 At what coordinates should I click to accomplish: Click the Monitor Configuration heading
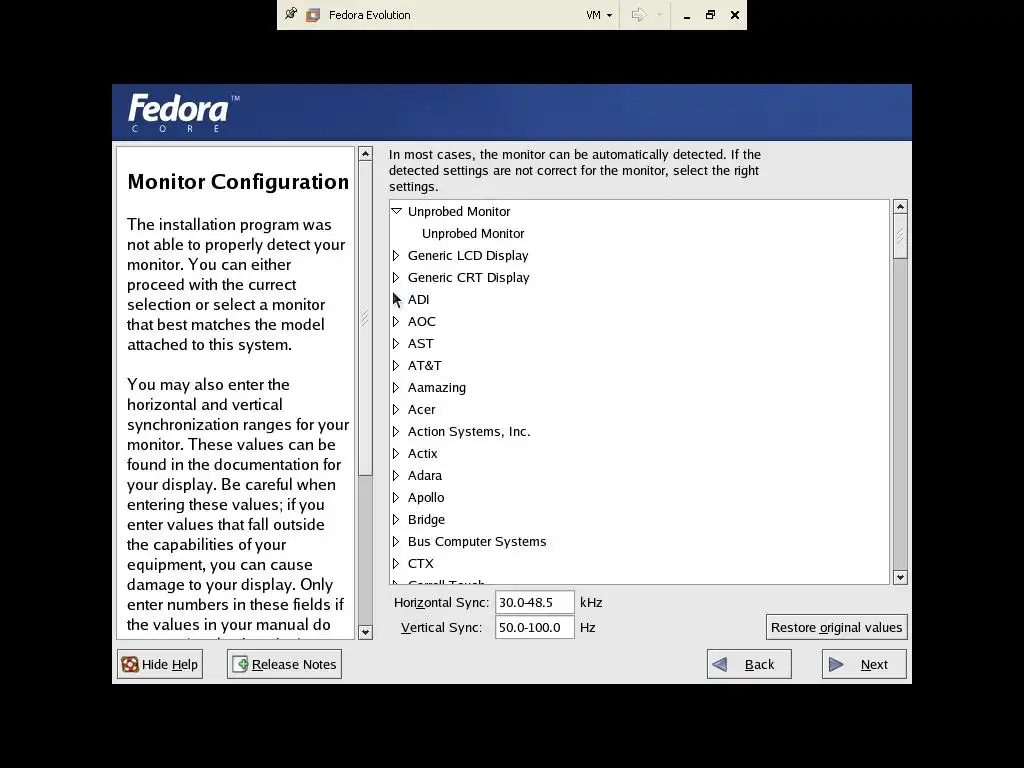click(x=238, y=182)
